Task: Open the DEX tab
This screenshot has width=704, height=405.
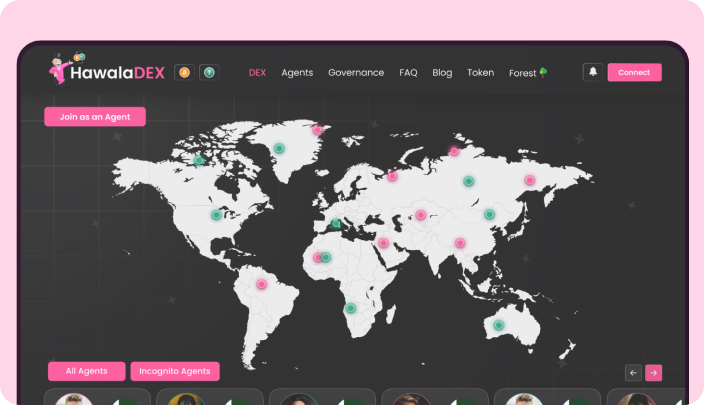Action: point(257,73)
